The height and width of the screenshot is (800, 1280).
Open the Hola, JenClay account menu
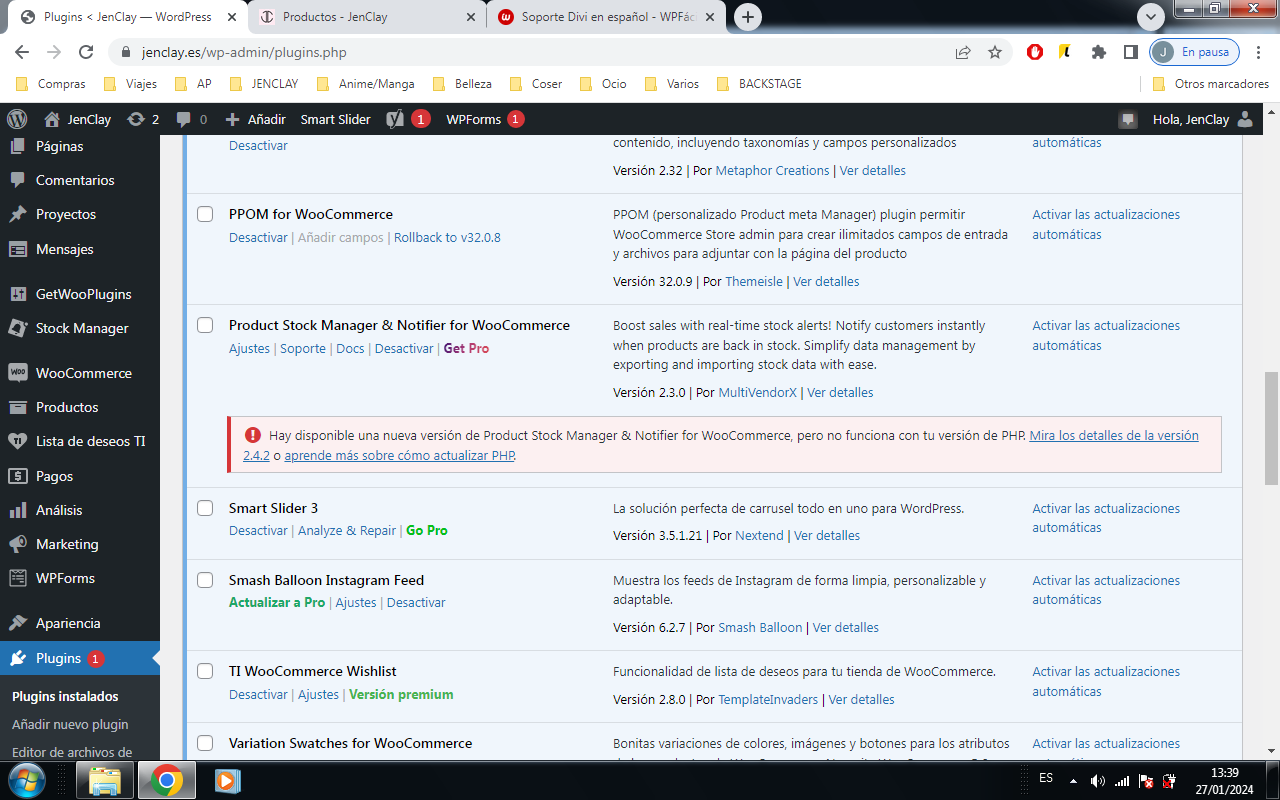pos(1202,119)
